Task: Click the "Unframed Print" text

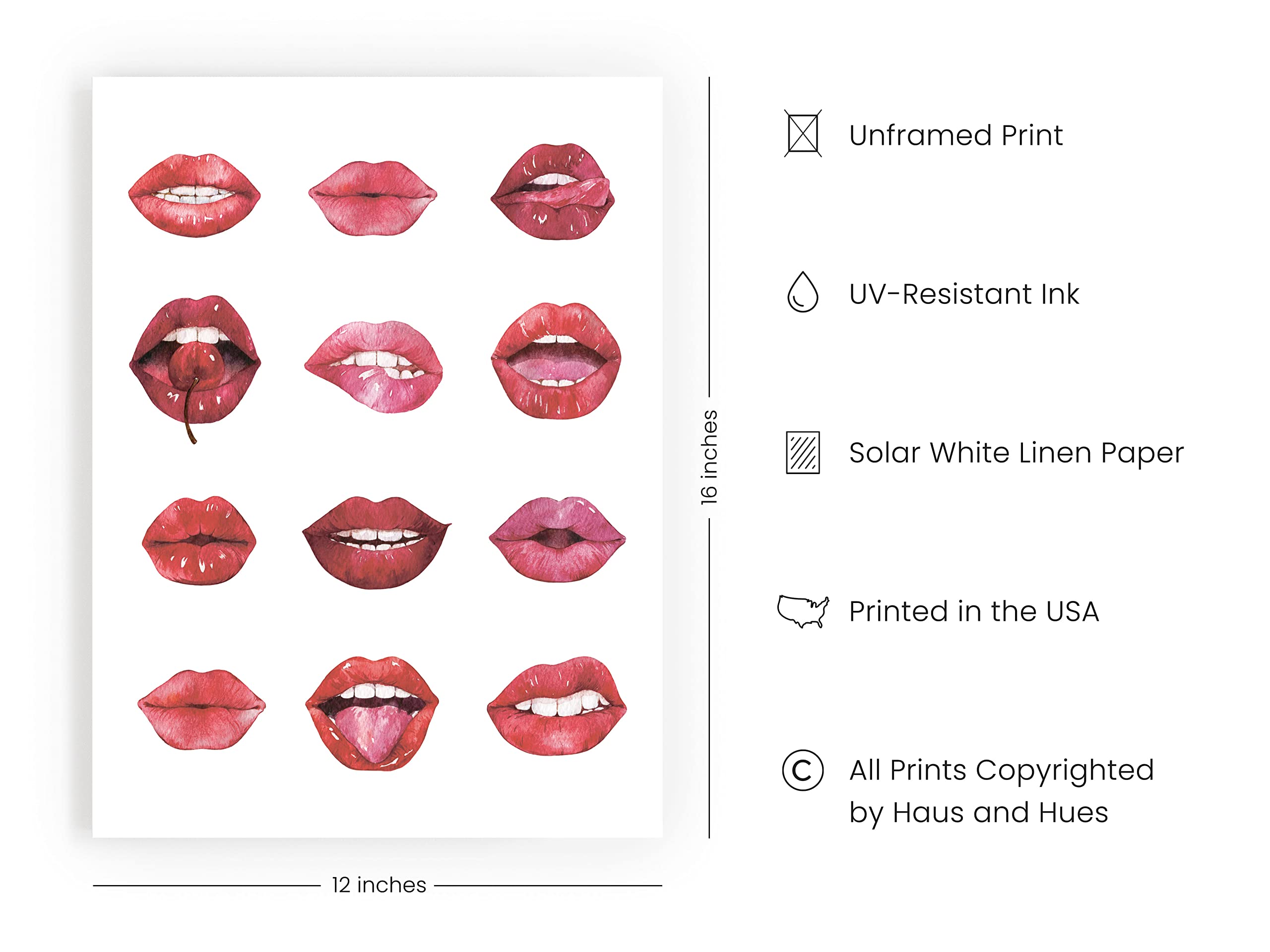Action: coord(955,135)
